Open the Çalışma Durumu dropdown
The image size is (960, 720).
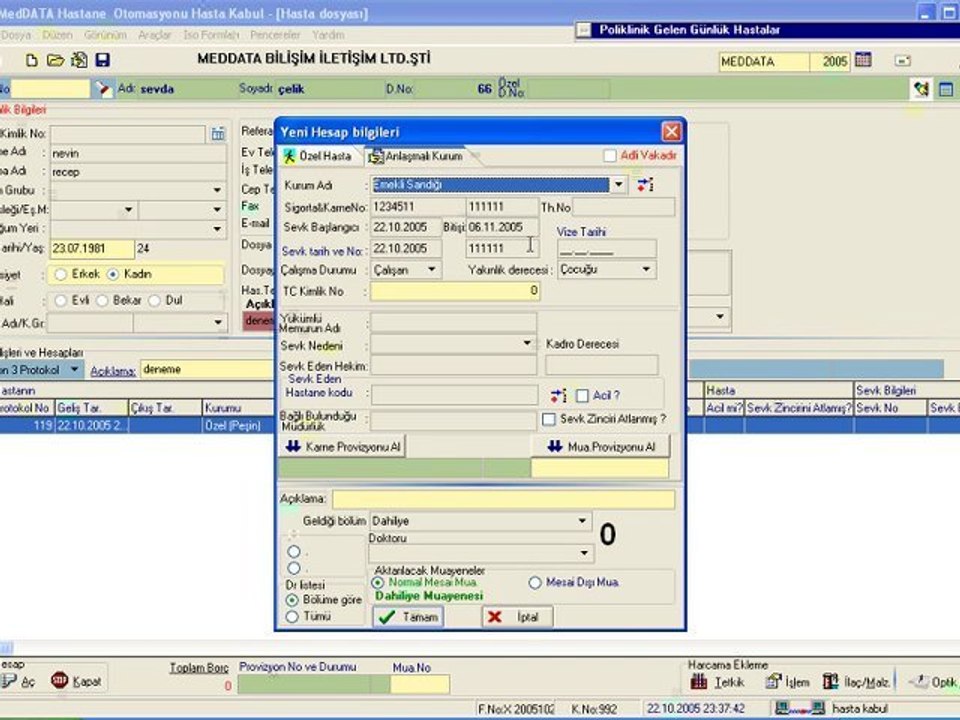(x=432, y=269)
